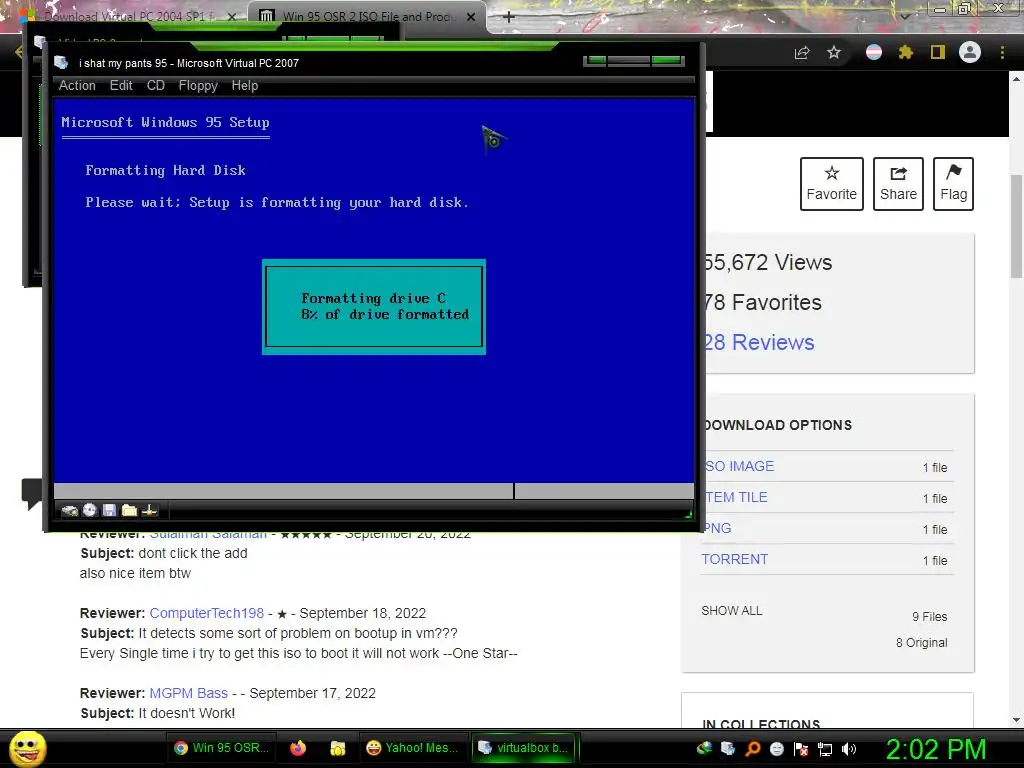Launch Firefox from the taskbar

[298, 748]
